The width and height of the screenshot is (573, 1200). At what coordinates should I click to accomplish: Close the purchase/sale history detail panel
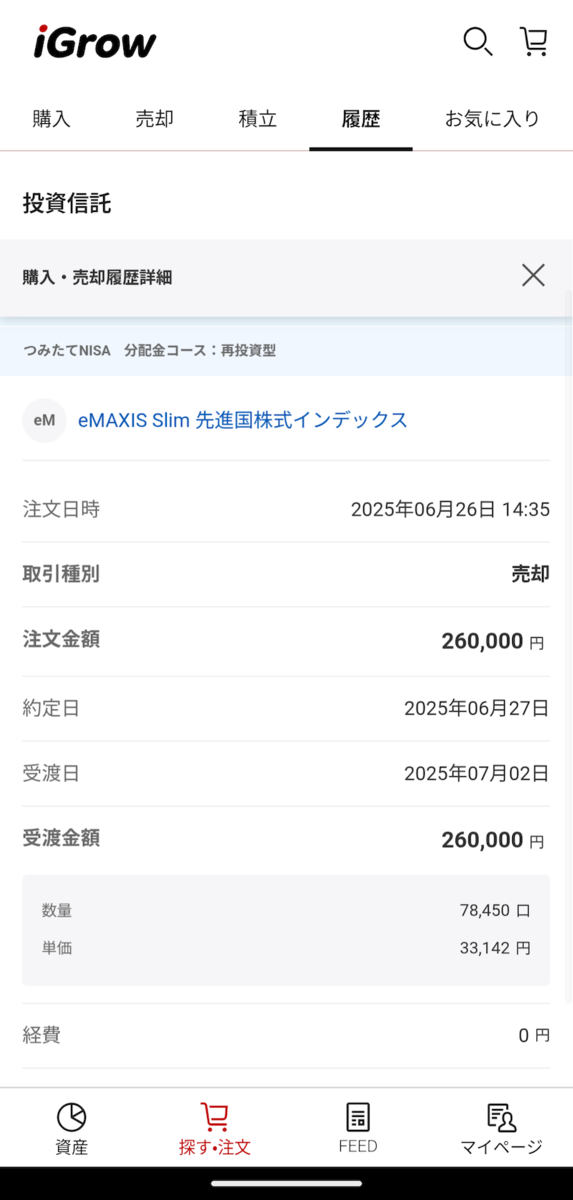(533, 276)
